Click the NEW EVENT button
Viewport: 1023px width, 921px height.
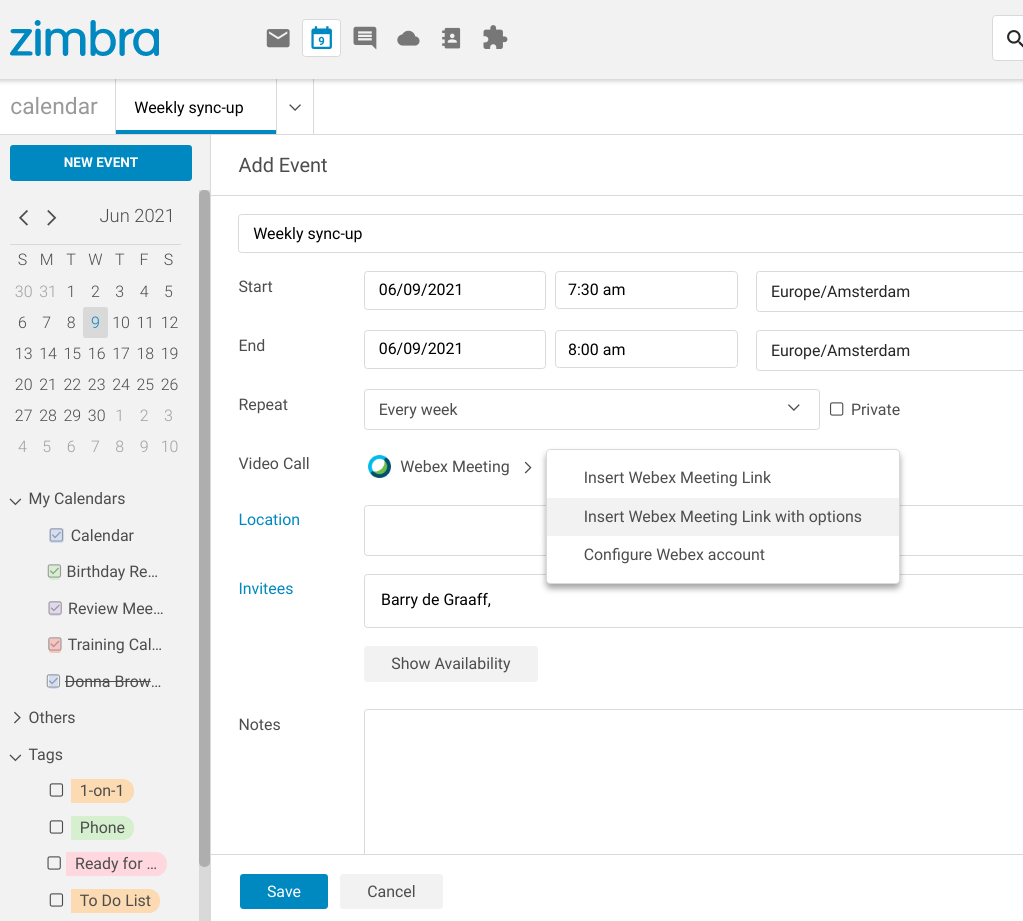pos(101,162)
